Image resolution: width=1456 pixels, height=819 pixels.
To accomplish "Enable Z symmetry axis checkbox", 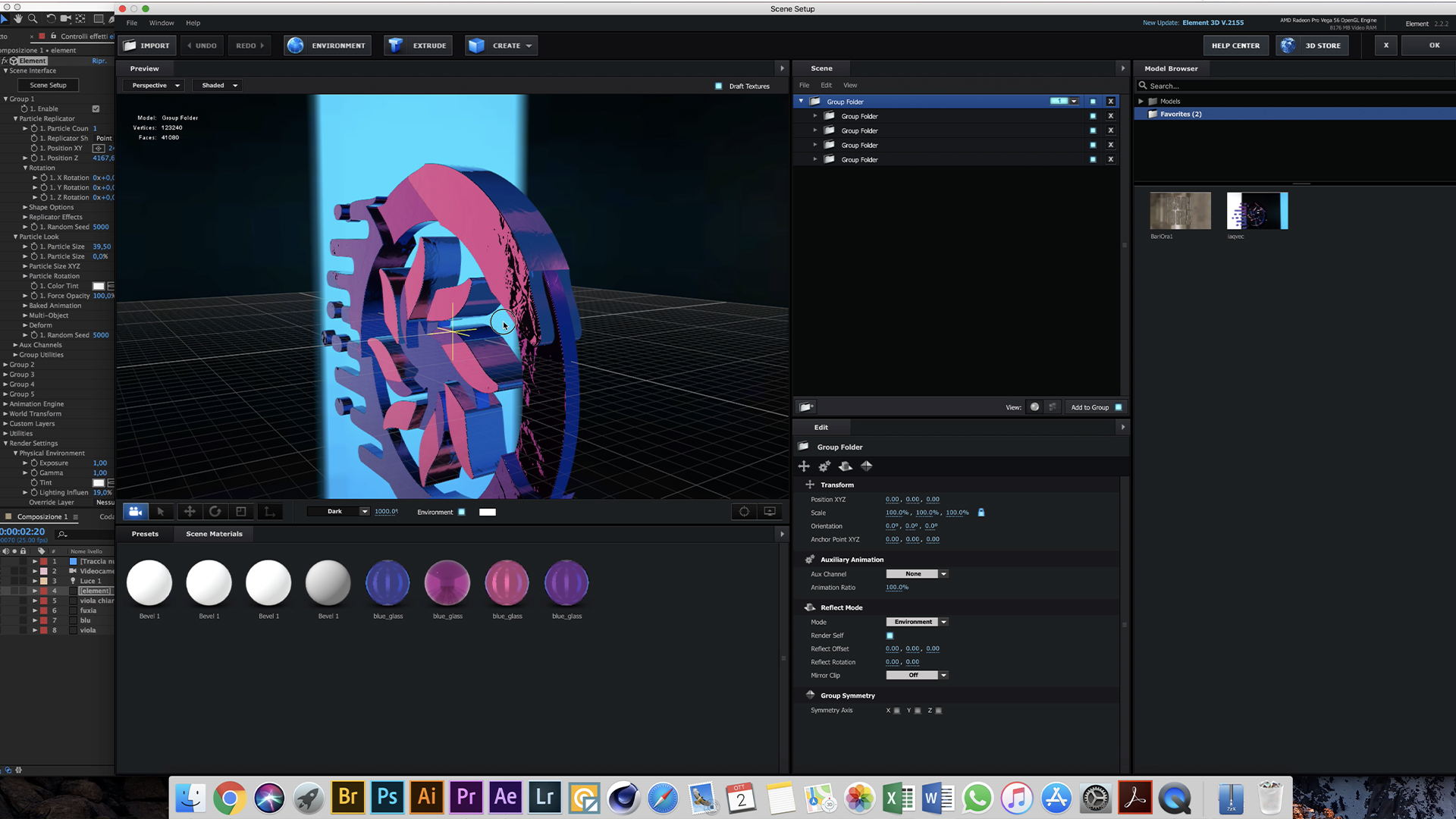I will (939, 711).
